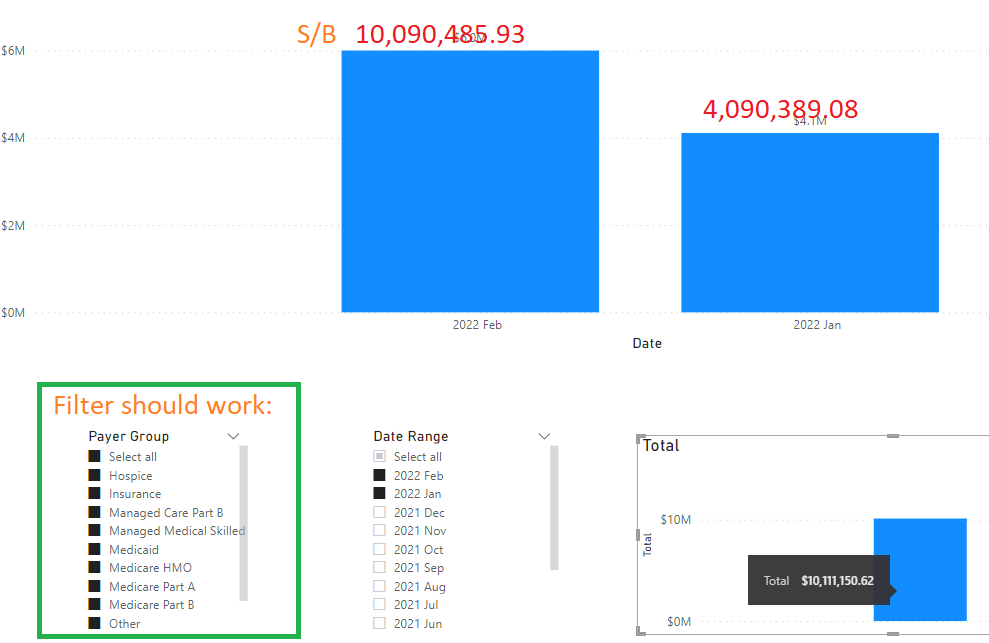Click the 2022 Jan axis label
Image resolution: width=989 pixels, height=643 pixels.
(817, 325)
